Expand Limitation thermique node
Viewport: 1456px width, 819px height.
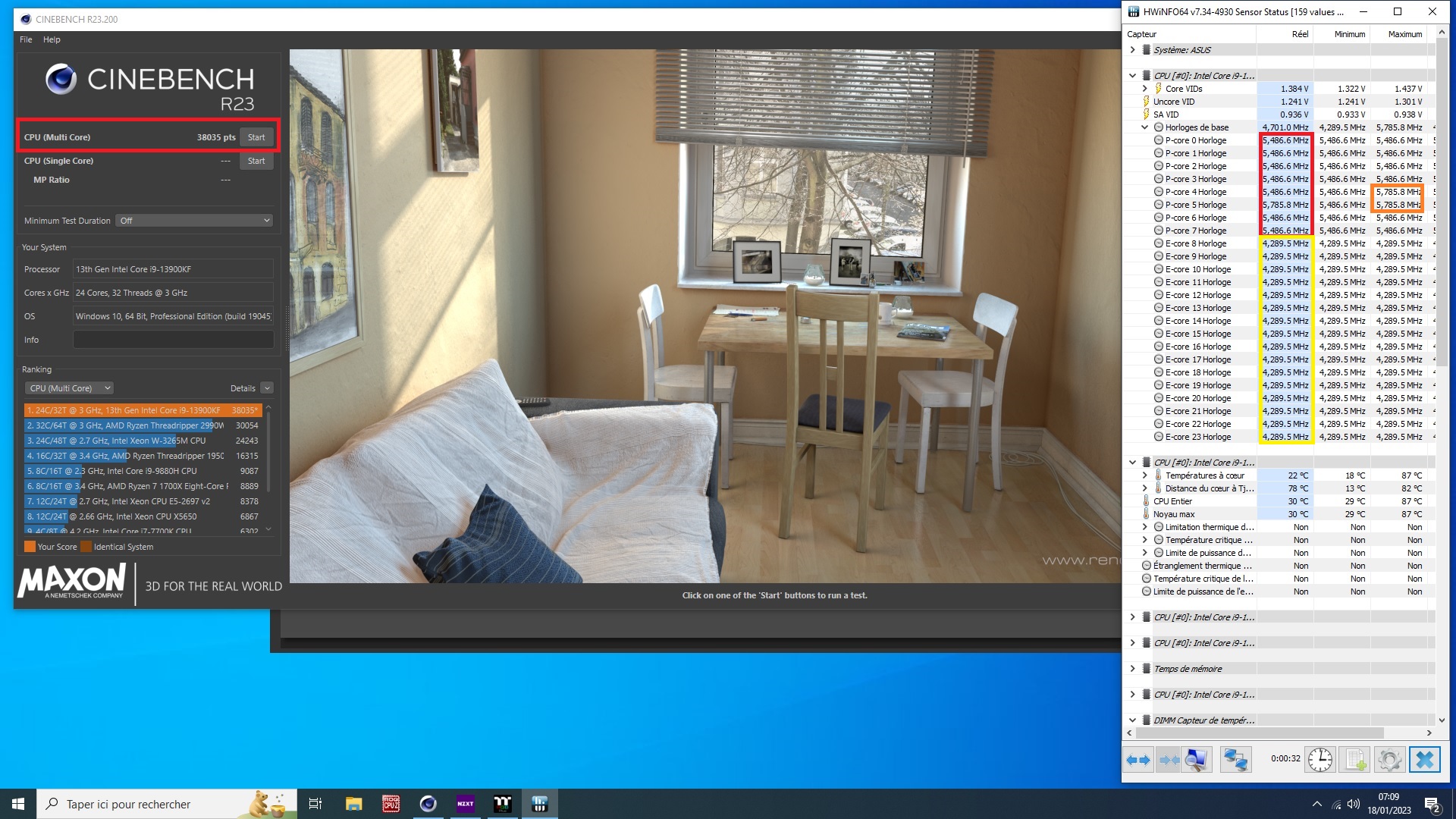pos(1145,527)
